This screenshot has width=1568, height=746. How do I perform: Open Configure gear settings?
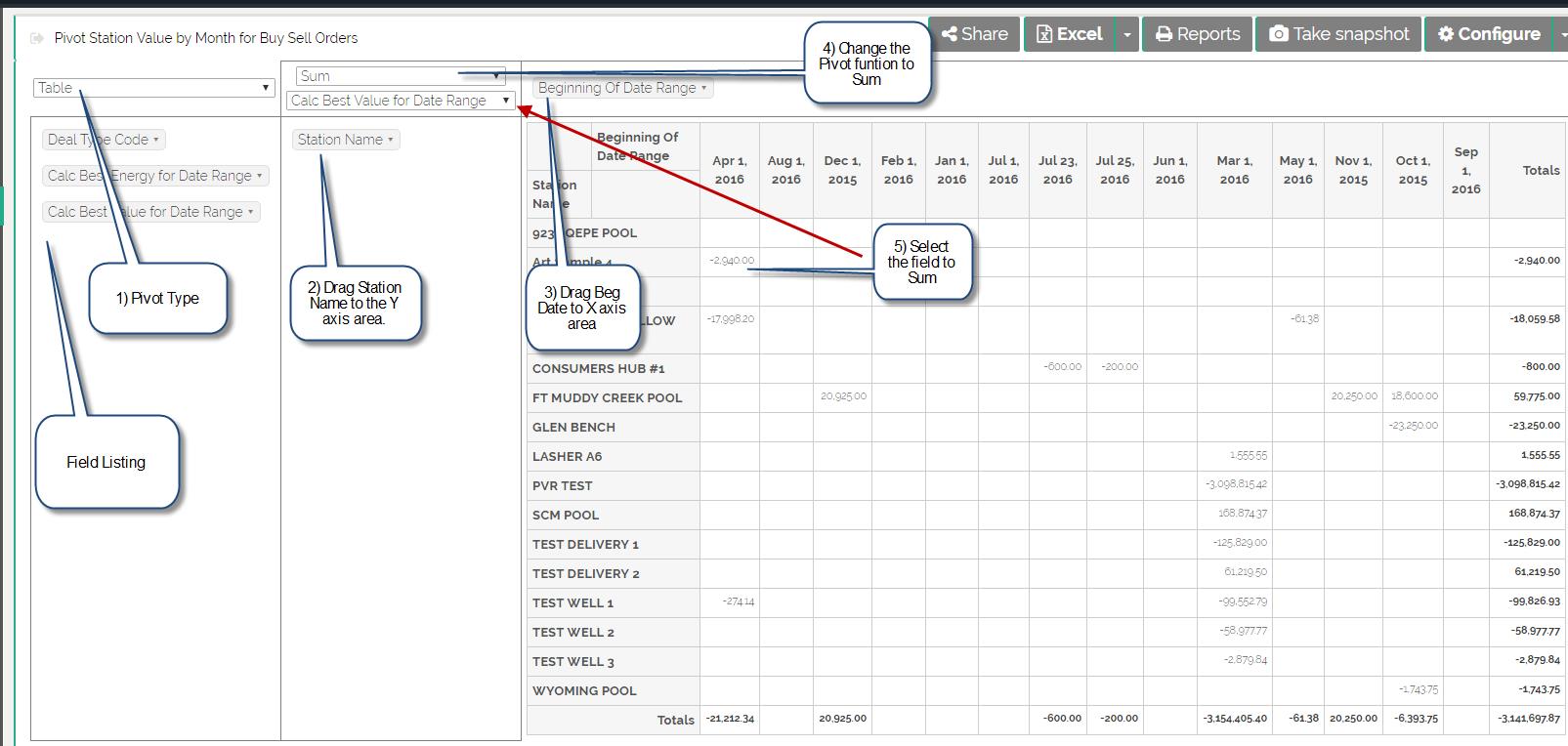click(x=1488, y=34)
